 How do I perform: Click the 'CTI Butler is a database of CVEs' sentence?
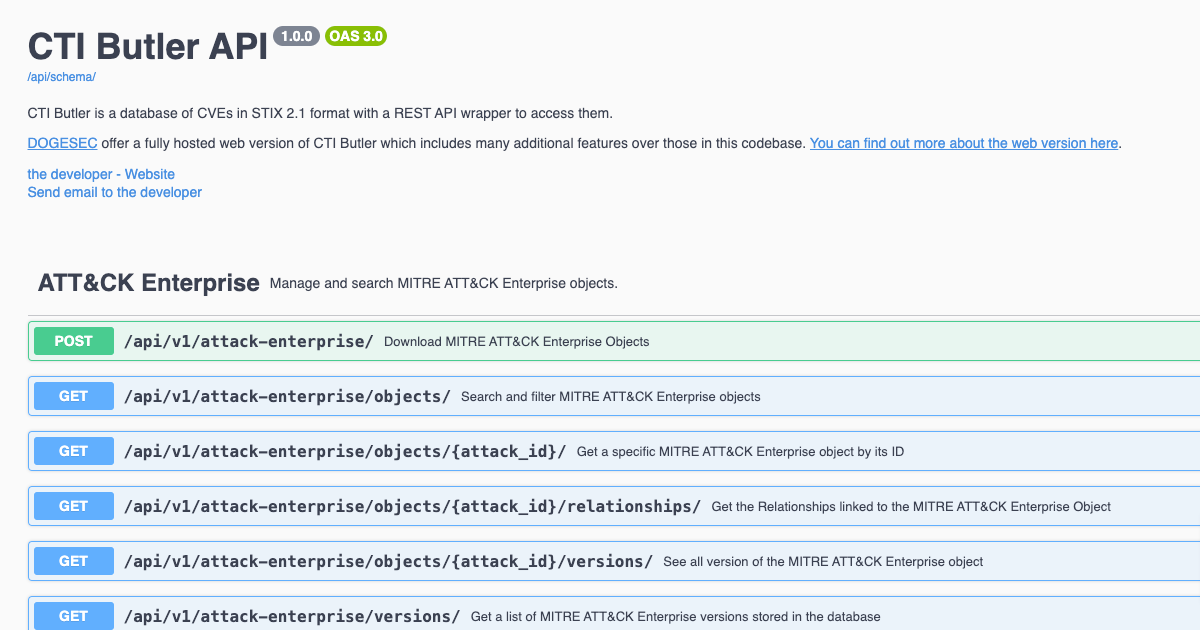(x=320, y=113)
